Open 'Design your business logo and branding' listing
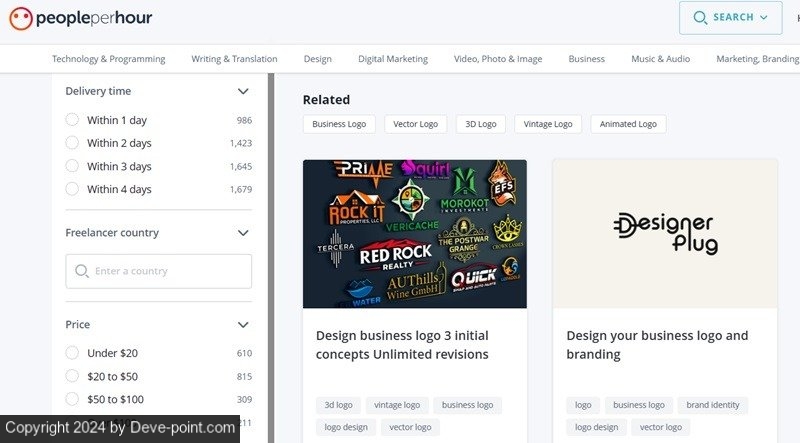This screenshot has height=443, width=800. pos(656,345)
